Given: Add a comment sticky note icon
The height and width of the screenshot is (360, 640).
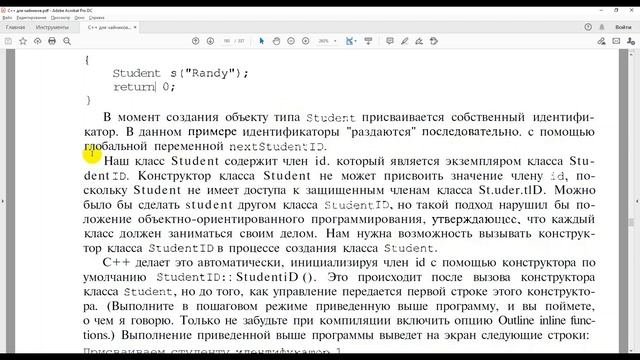Looking at the screenshot, I should pyautogui.click(x=390, y=41).
